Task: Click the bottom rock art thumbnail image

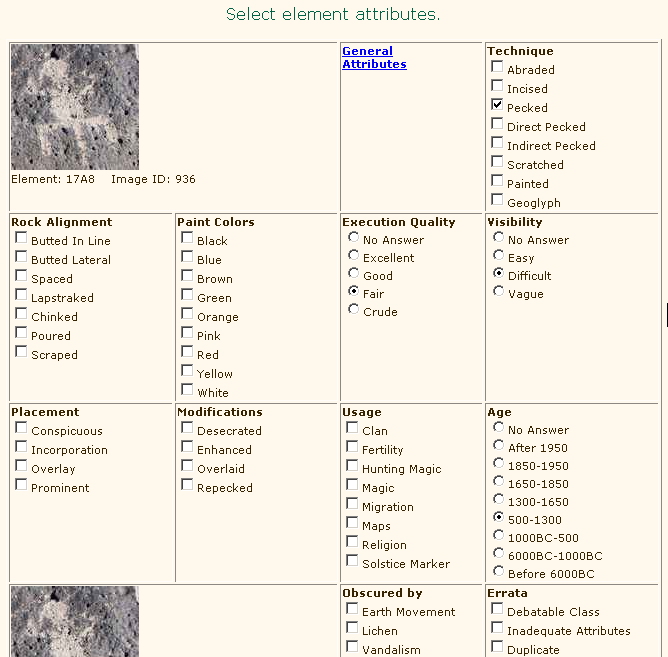Action: coord(75,622)
